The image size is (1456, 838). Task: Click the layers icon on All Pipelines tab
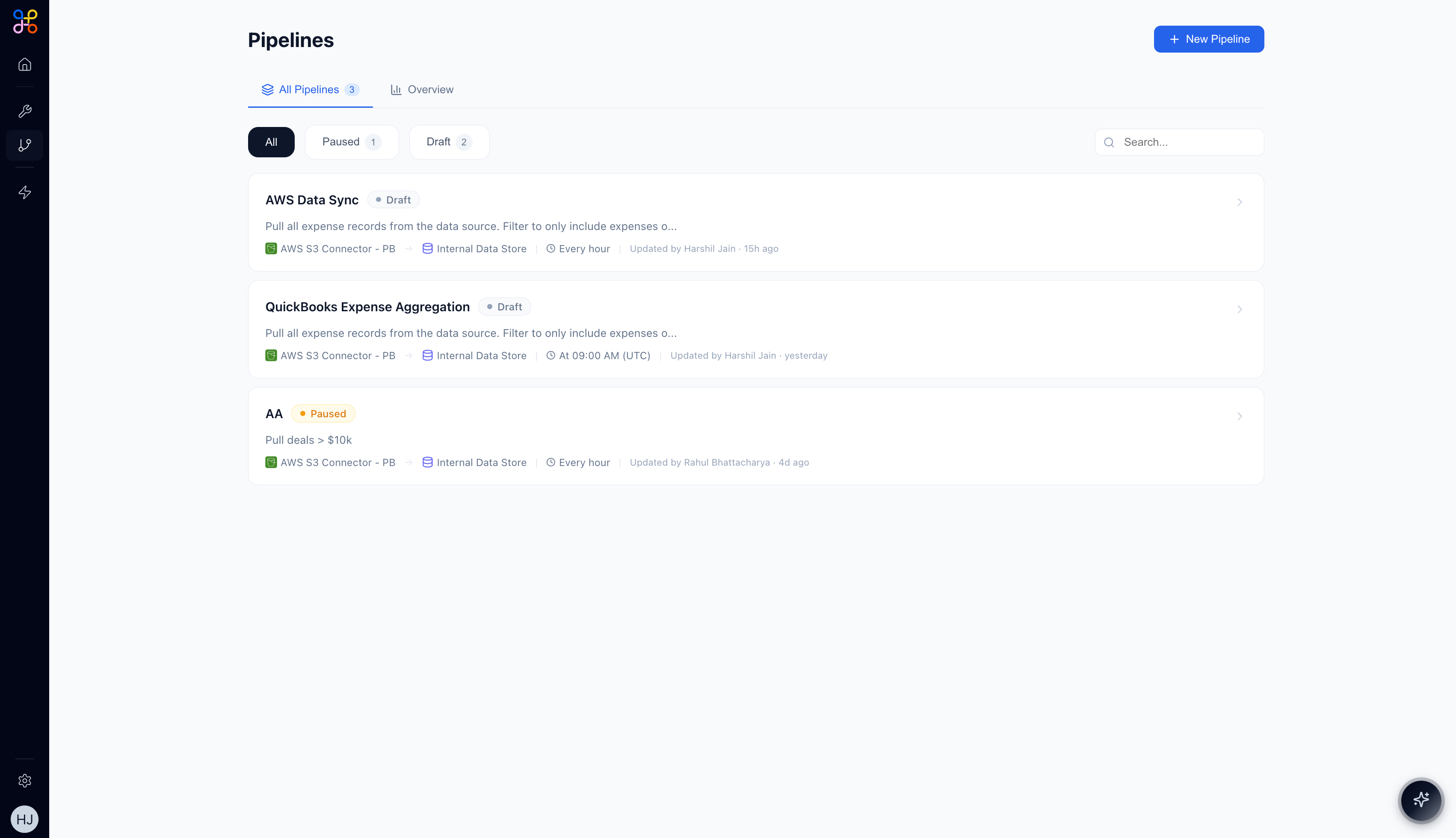[267, 90]
